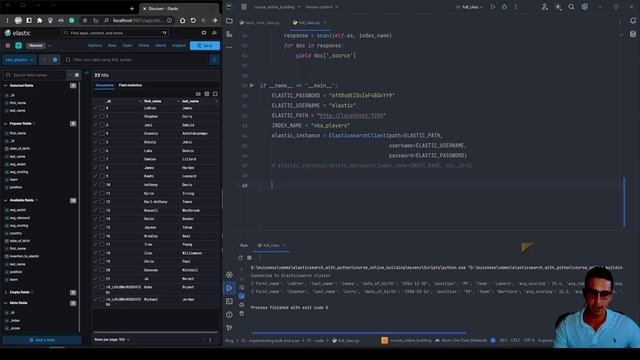
Task: Click the Open link in Discover toolbar
Action: pyautogui.click(x=127, y=46)
